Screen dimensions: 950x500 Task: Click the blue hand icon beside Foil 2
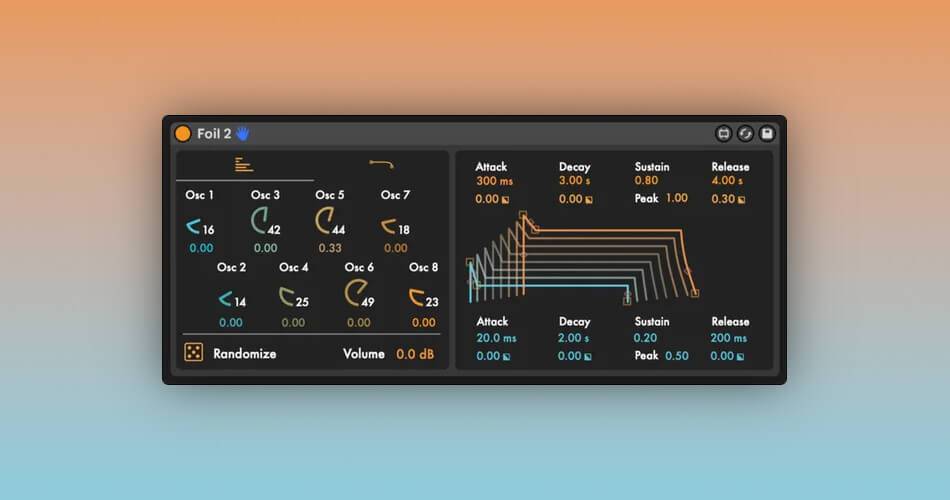242,133
